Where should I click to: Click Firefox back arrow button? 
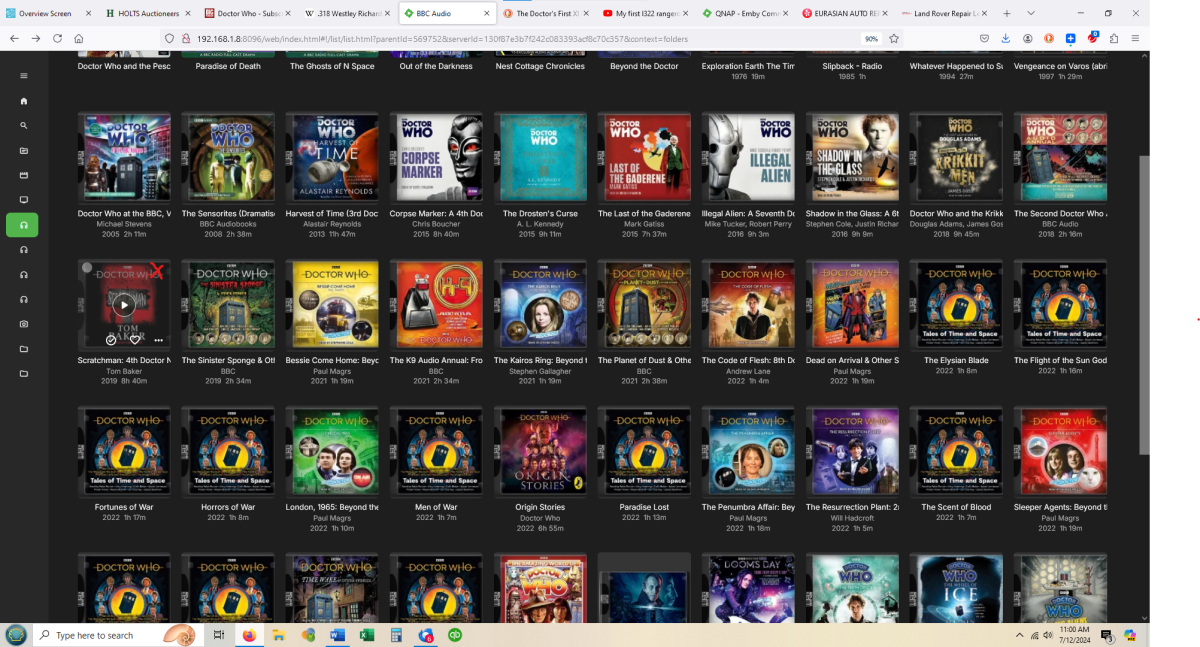point(14,38)
